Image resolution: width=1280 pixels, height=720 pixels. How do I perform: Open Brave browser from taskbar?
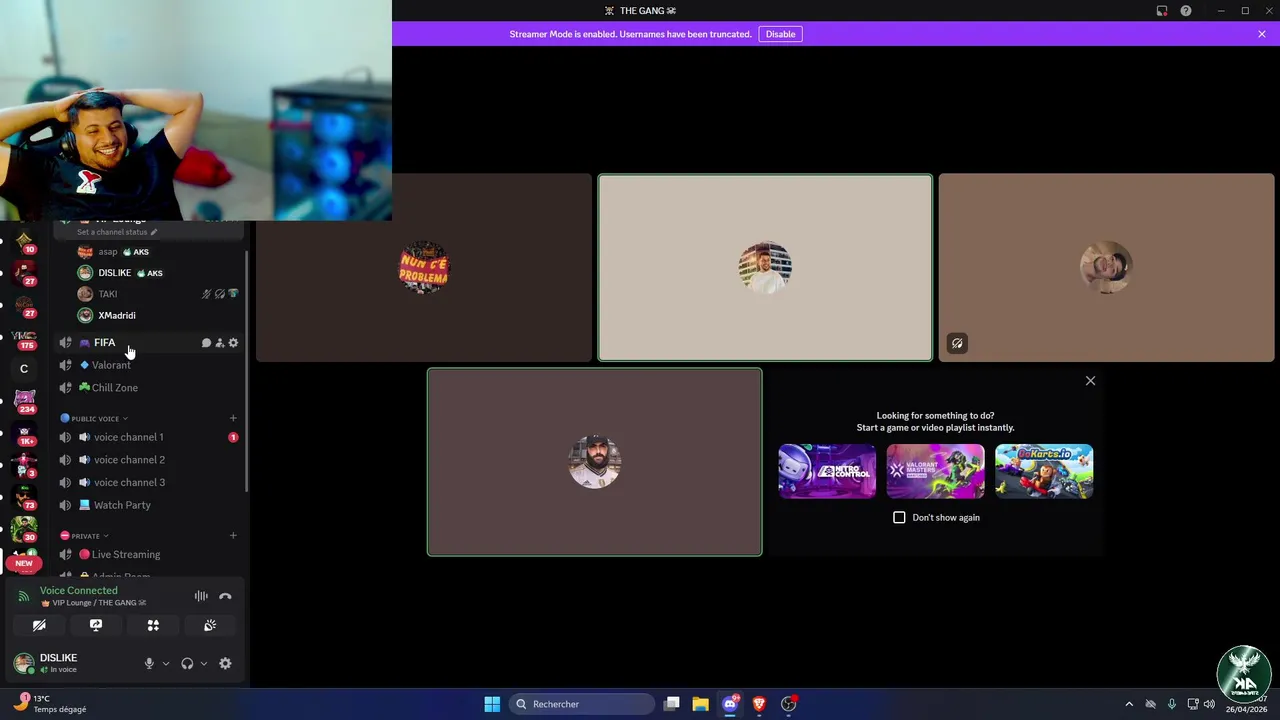tap(759, 704)
